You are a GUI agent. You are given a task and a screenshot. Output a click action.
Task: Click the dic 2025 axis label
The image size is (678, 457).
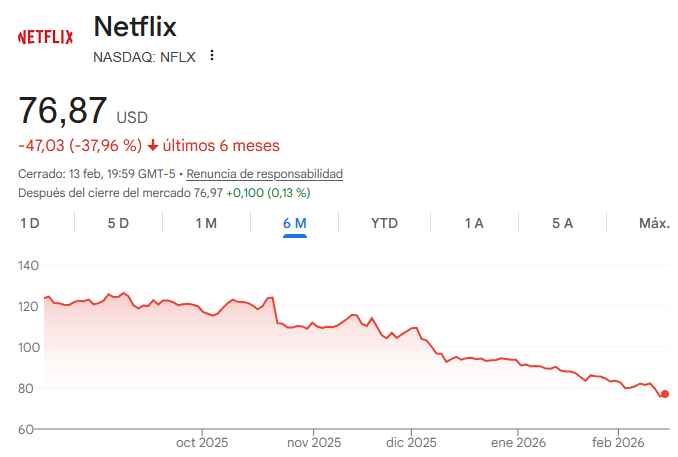[411, 442]
